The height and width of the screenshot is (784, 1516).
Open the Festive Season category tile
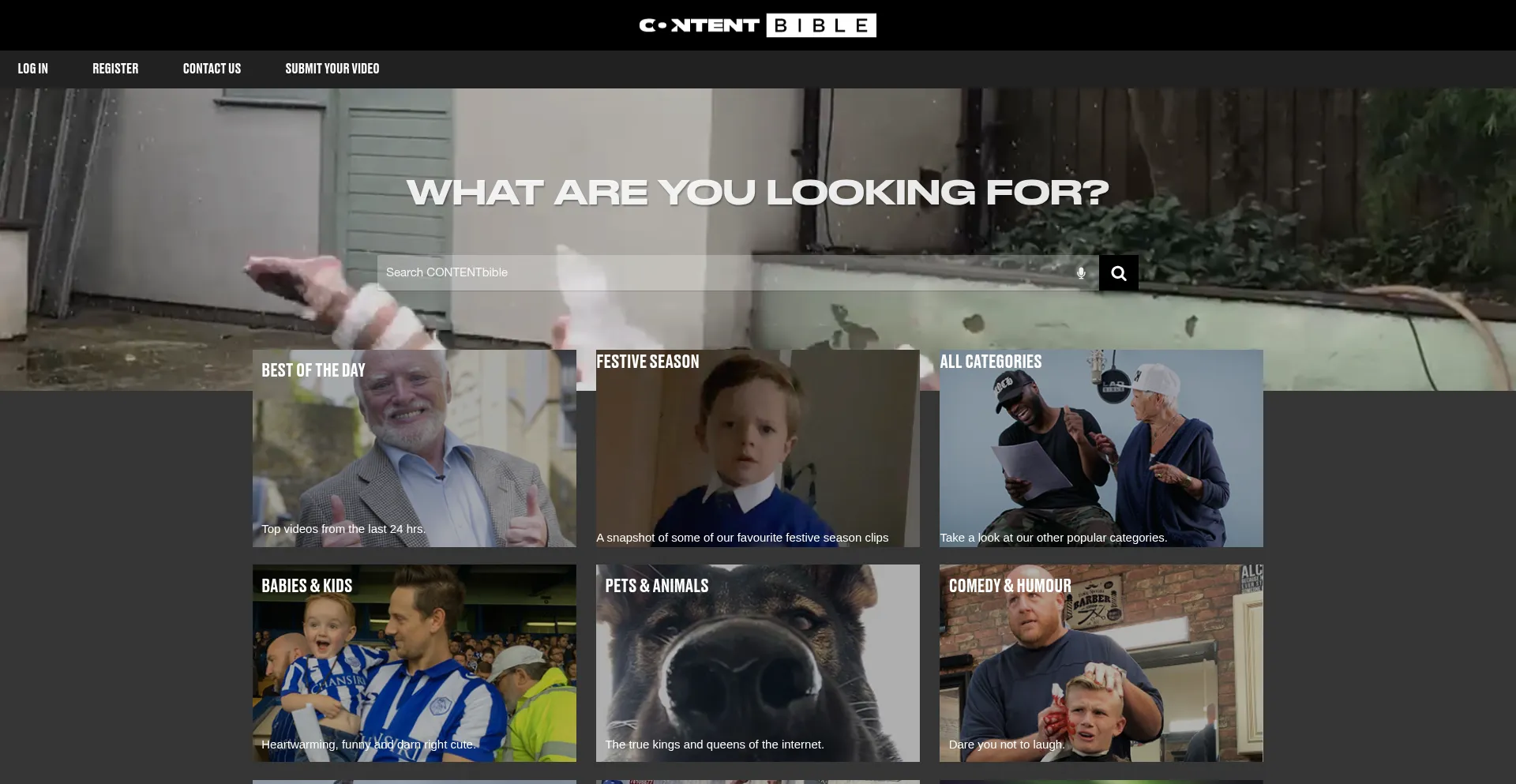click(x=757, y=458)
